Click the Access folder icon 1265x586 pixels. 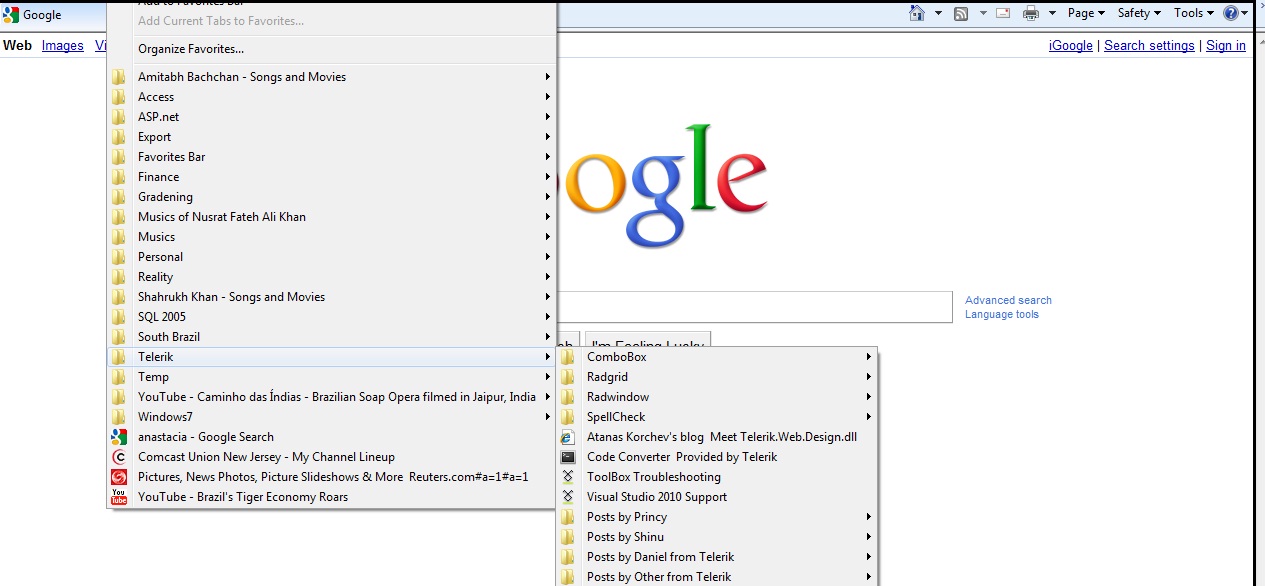tap(119, 97)
